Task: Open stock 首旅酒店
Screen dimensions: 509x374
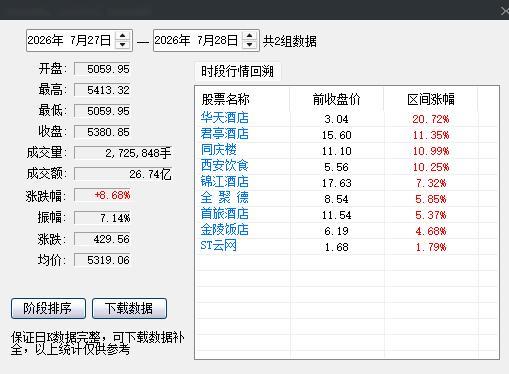Action: [225, 214]
